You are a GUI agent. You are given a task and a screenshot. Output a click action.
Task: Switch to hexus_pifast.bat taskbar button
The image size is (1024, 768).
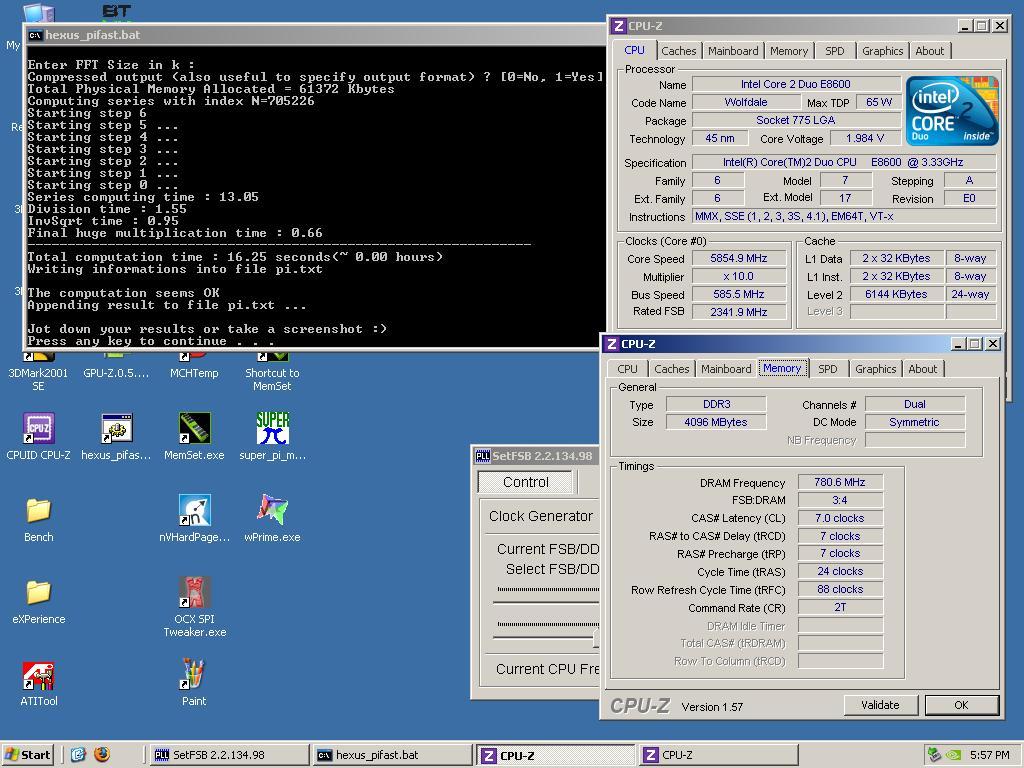[392, 755]
